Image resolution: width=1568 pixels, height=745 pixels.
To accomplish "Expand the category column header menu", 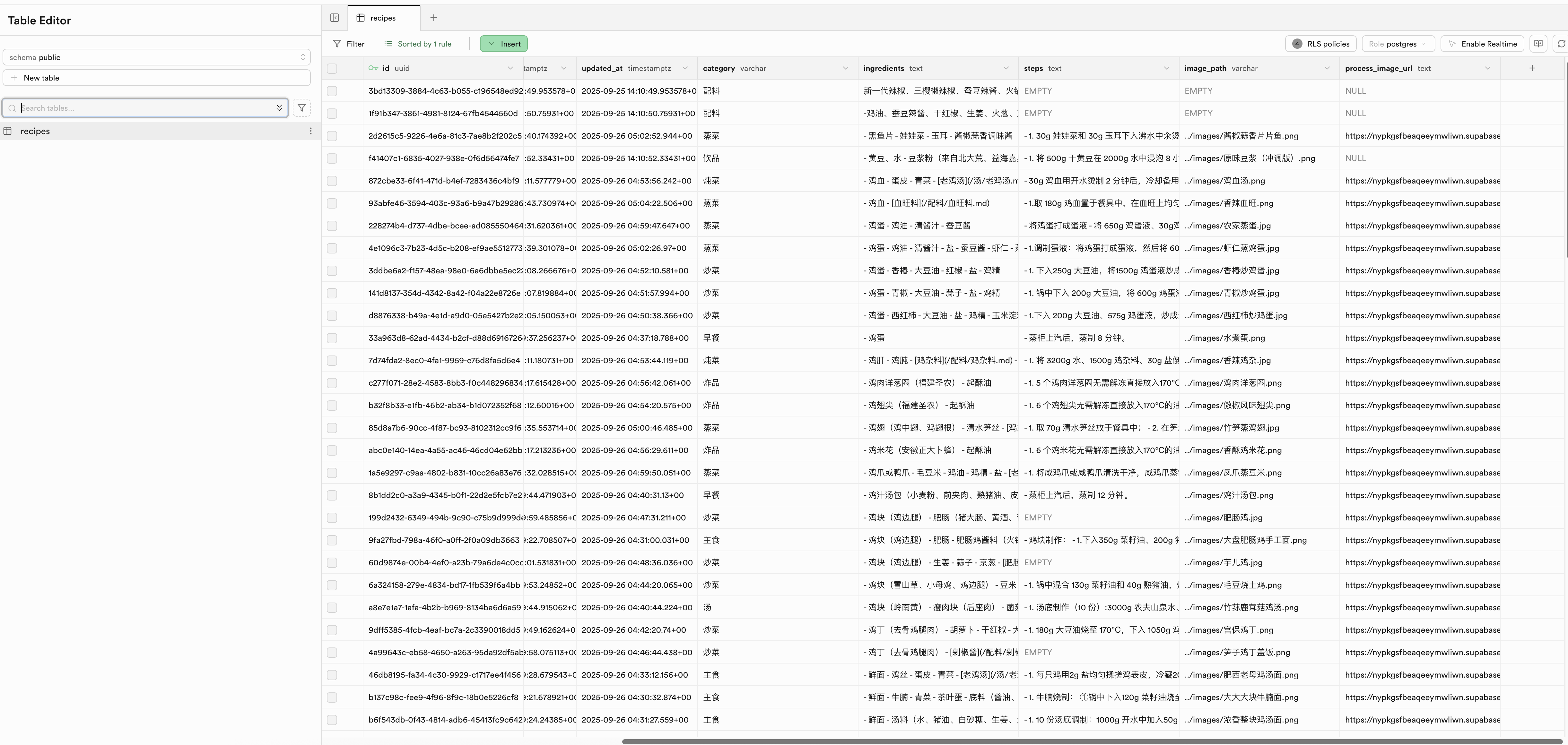I will pos(845,68).
